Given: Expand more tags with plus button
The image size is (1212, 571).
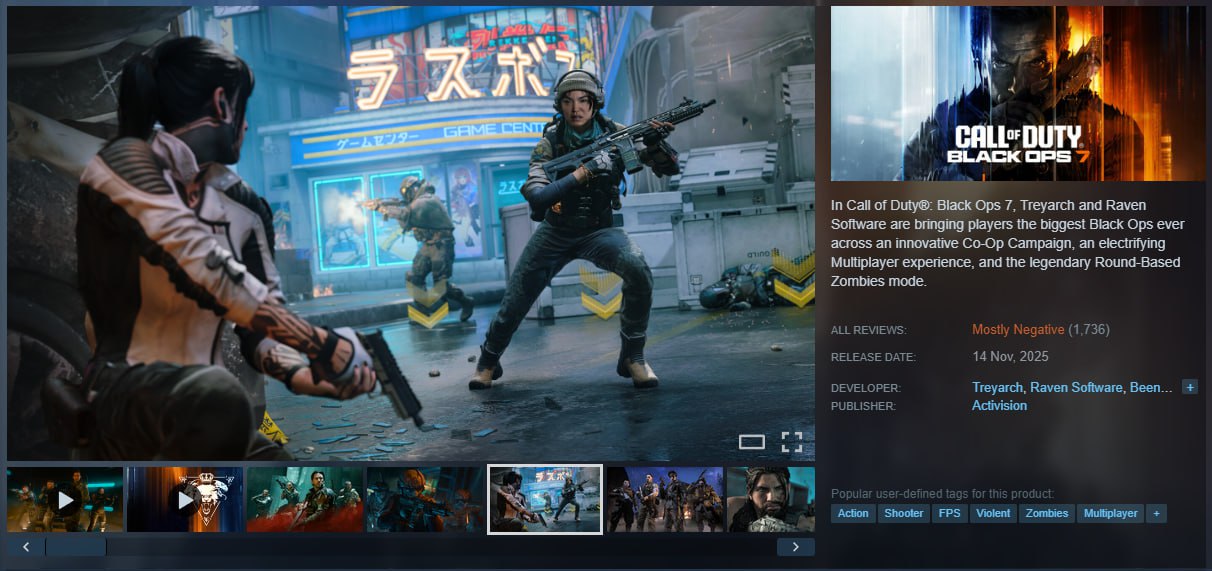Looking at the screenshot, I should pos(1157,513).
